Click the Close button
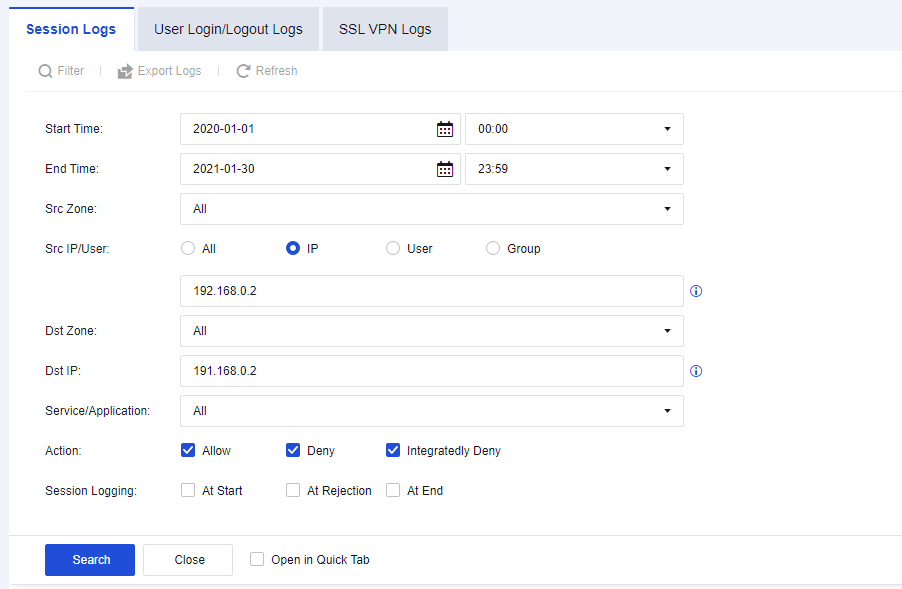The width and height of the screenshot is (902, 589). tap(188, 560)
